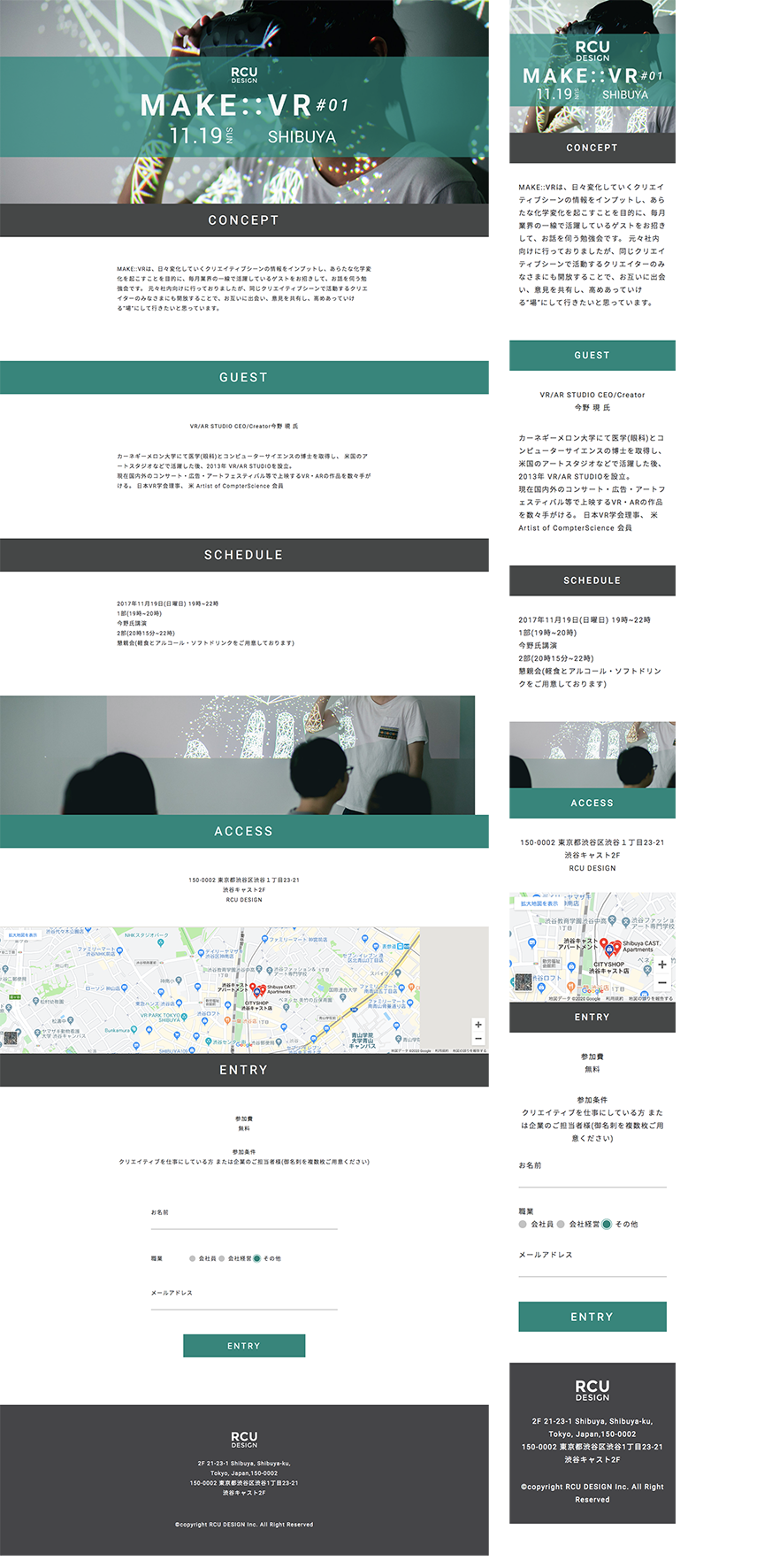Click the お名前 name field in mobile form
The image size is (772, 1568).
click(x=592, y=1179)
